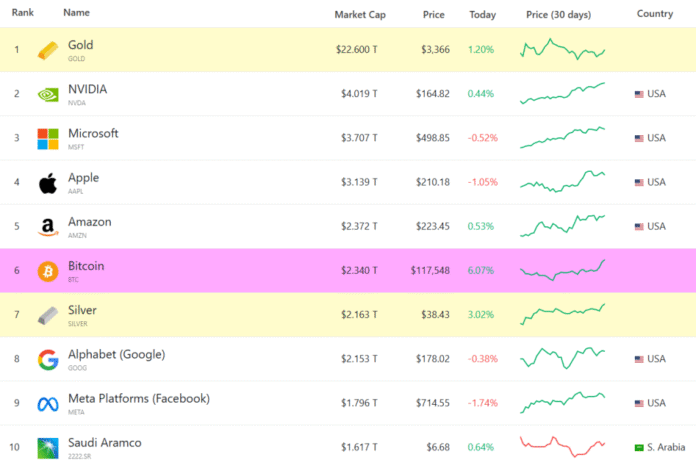This screenshot has width=696, height=468.
Task: Click the Meta infinity logo
Action: click(x=48, y=404)
